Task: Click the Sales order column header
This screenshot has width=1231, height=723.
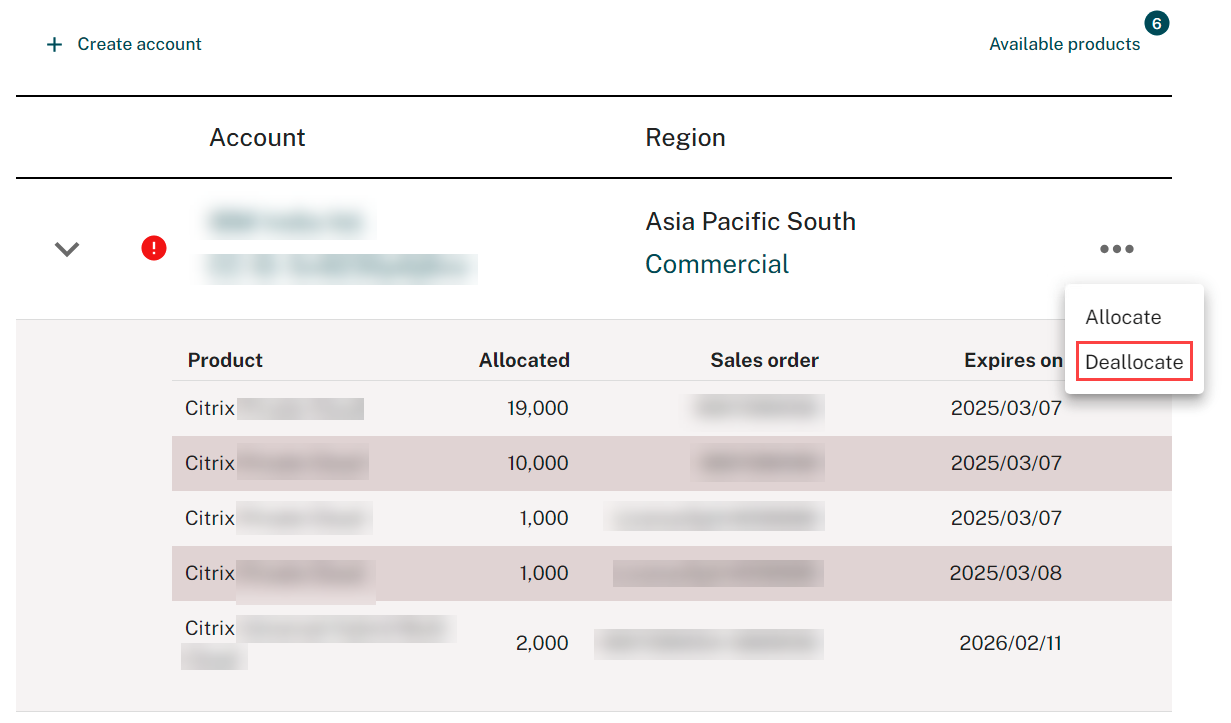Action: [764, 360]
